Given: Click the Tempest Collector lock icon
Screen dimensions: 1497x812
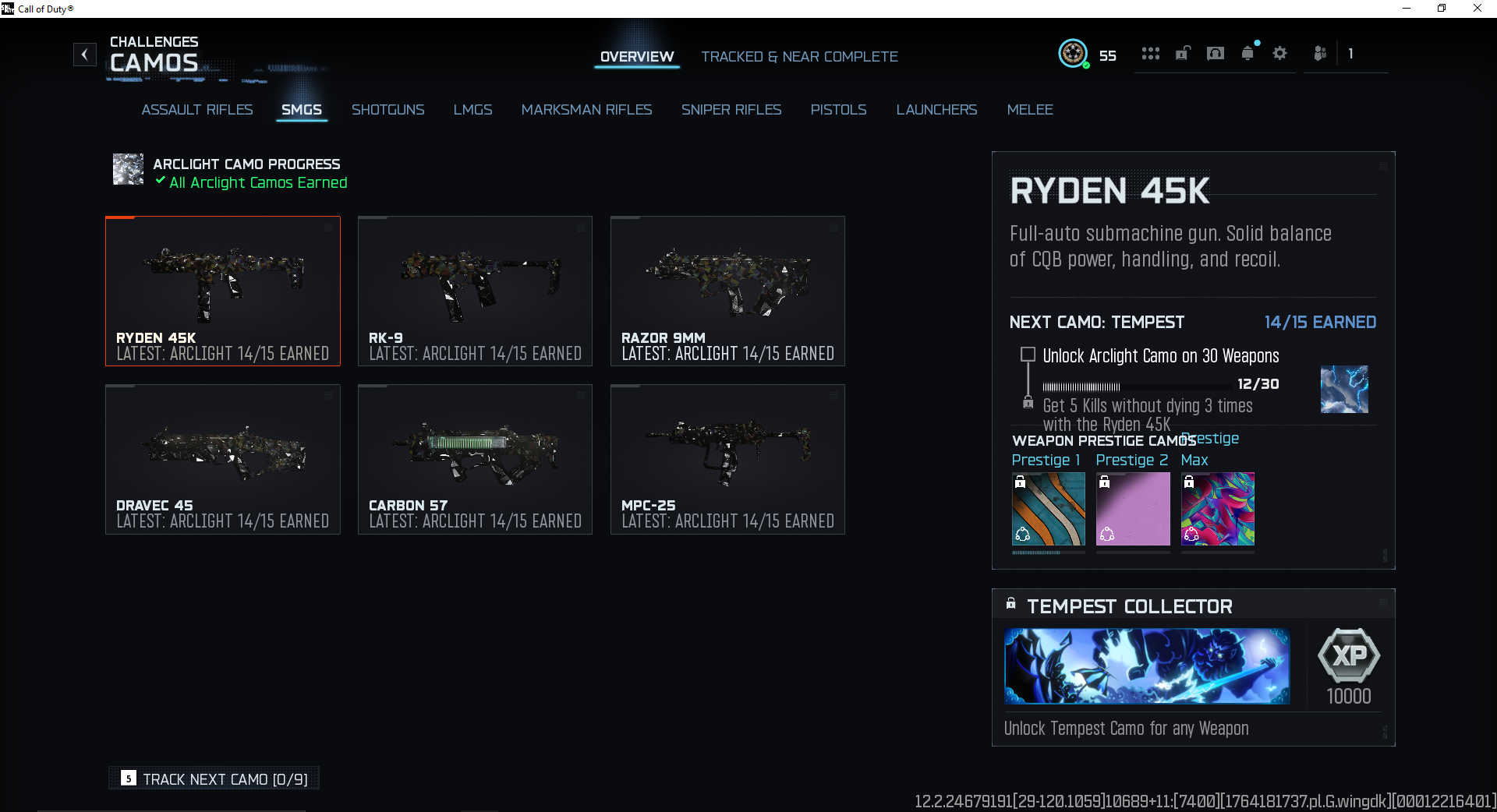Looking at the screenshot, I should tap(1011, 604).
